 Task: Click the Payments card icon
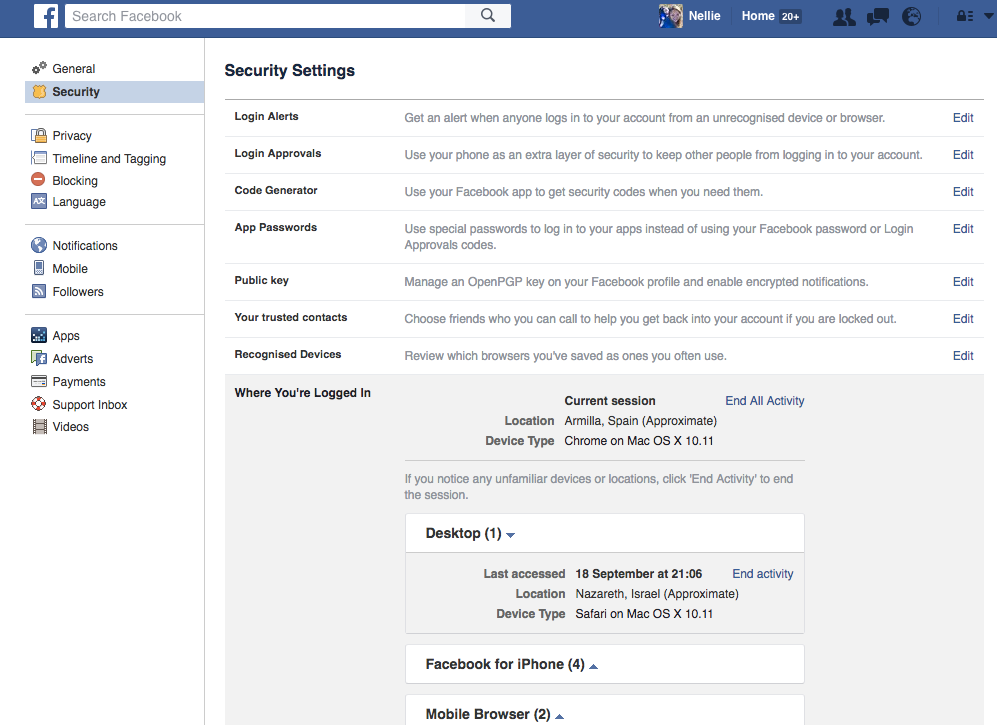click(39, 381)
